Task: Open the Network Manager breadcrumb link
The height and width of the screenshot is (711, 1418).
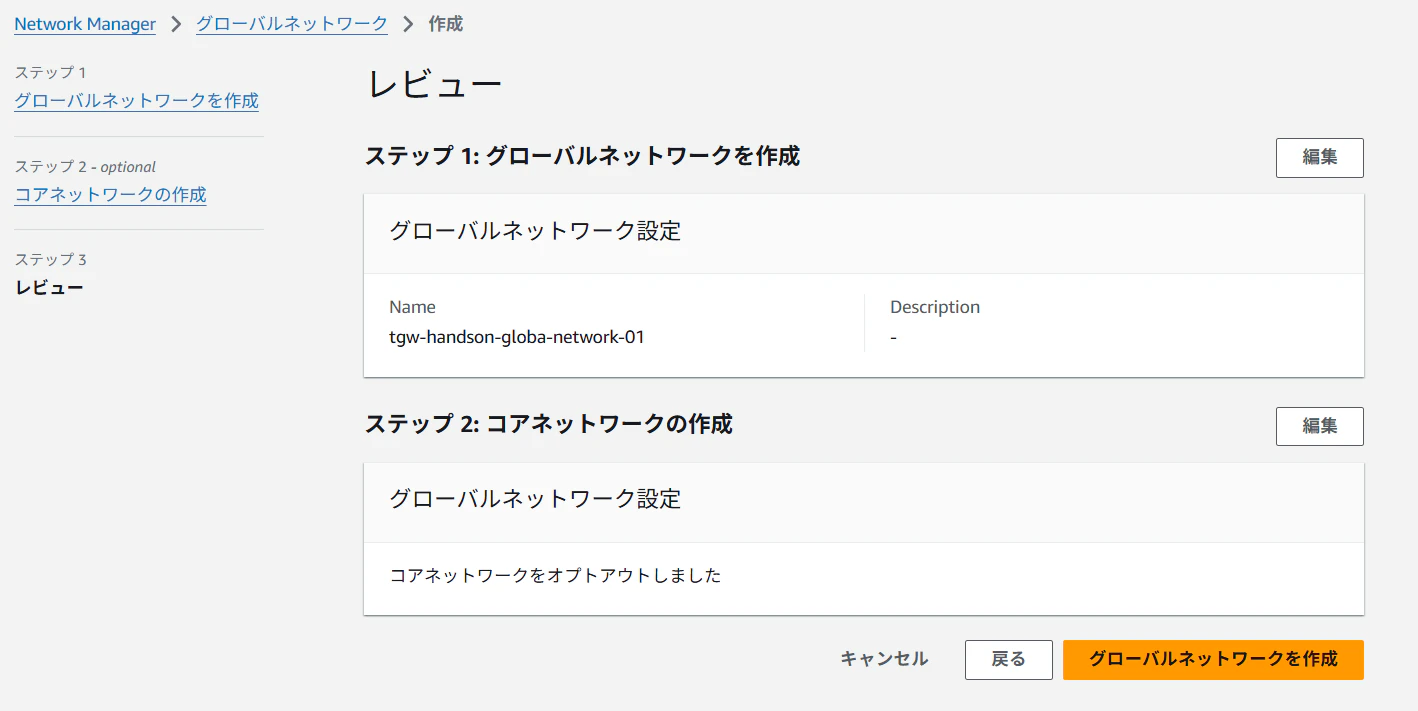Action: click(x=85, y=24)
